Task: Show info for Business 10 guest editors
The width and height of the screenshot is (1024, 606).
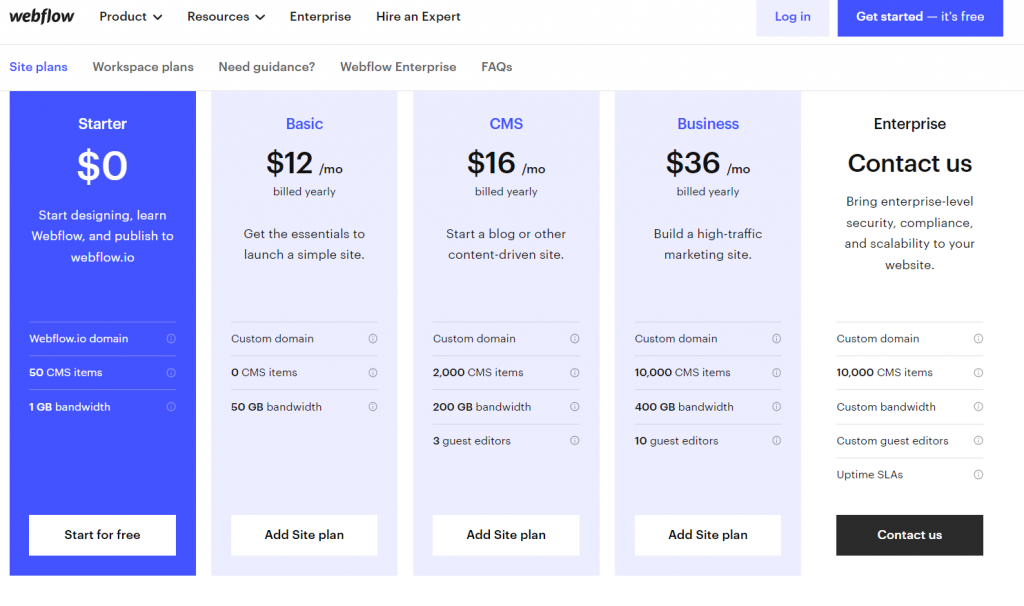Action: point(776,441)
